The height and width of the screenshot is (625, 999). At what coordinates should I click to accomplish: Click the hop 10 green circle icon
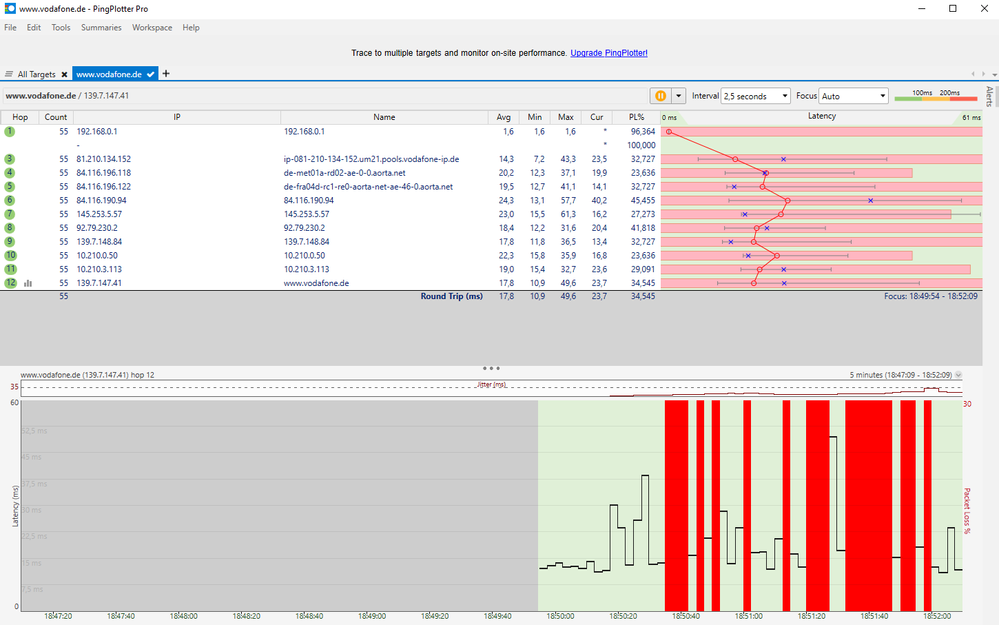(10, 255)
